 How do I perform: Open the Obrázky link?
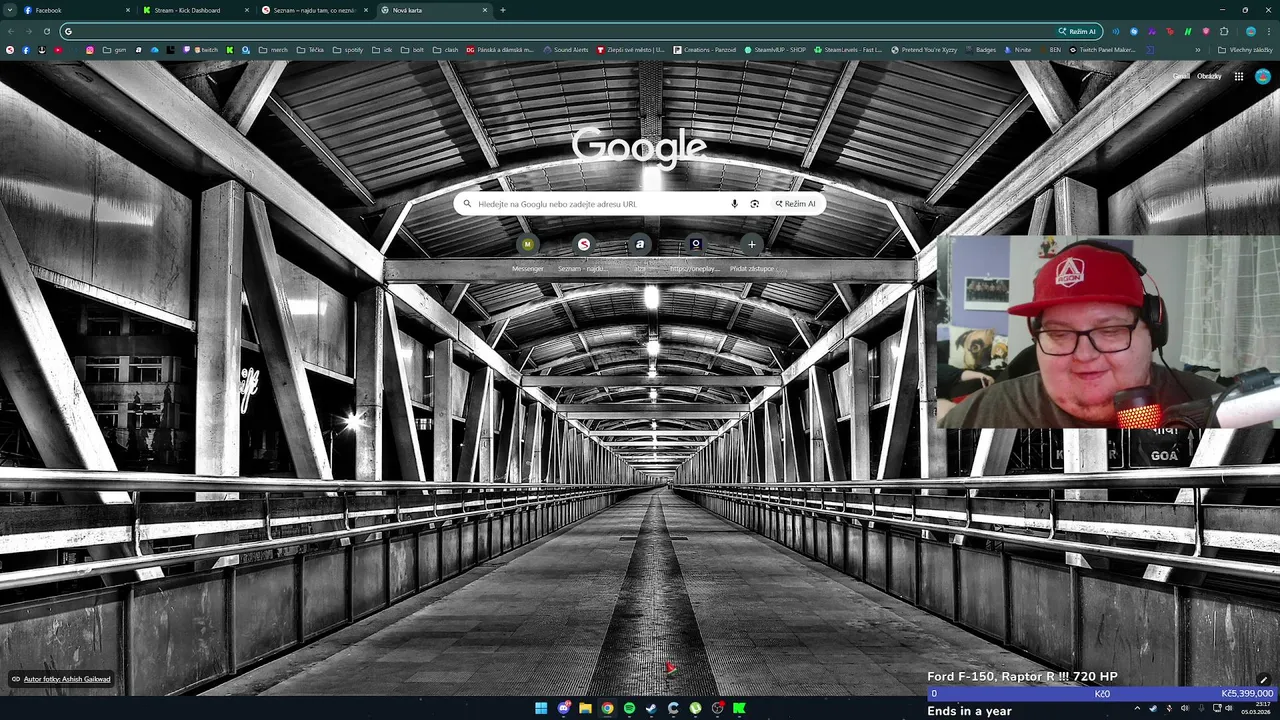(1209, 76)
